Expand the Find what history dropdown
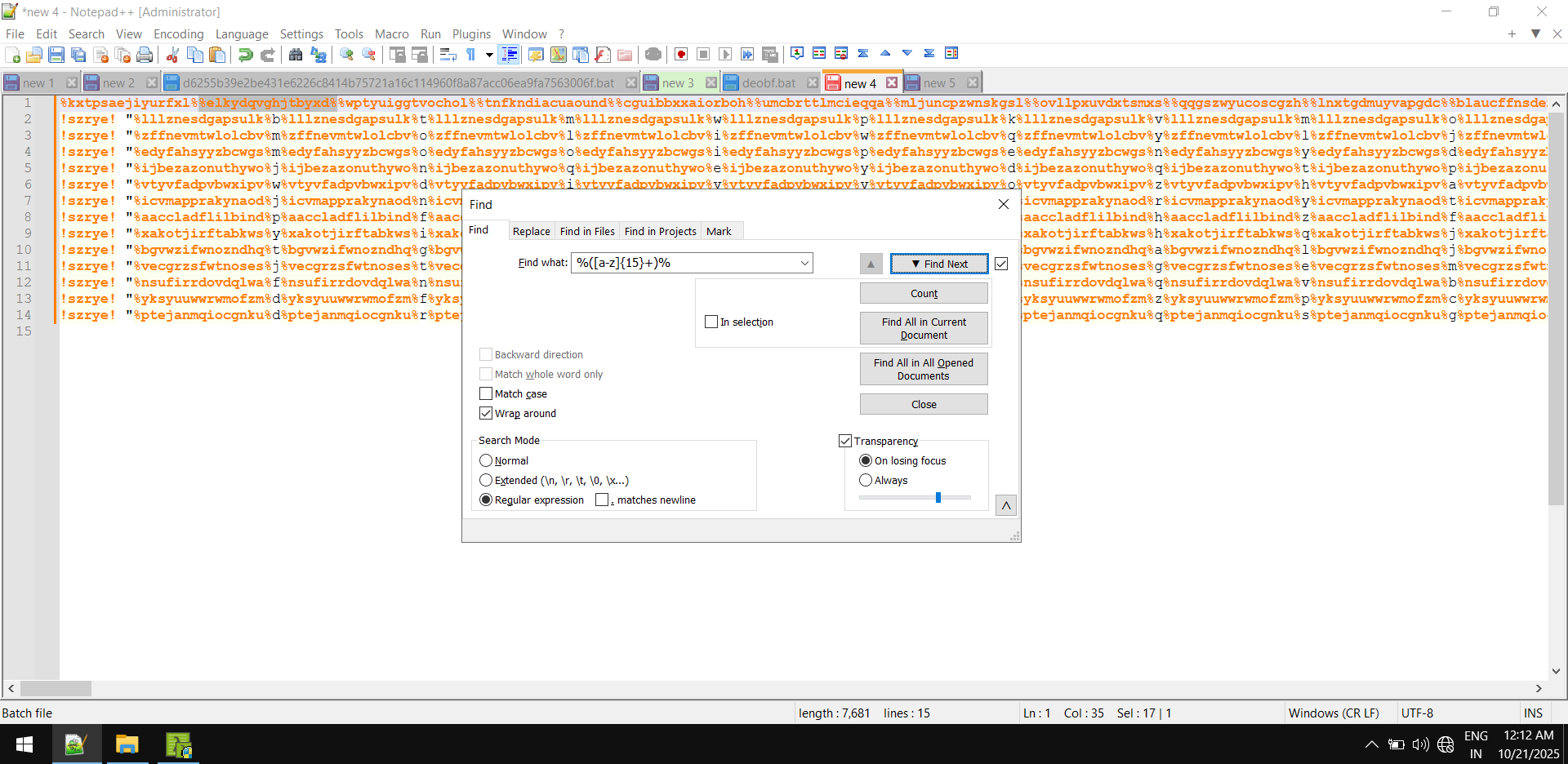The image size is (1568, 764). pyautogui.click(x=804, y=263)
